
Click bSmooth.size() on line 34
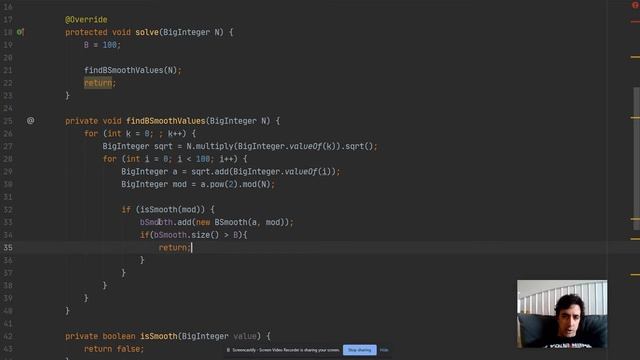(187, 235)
